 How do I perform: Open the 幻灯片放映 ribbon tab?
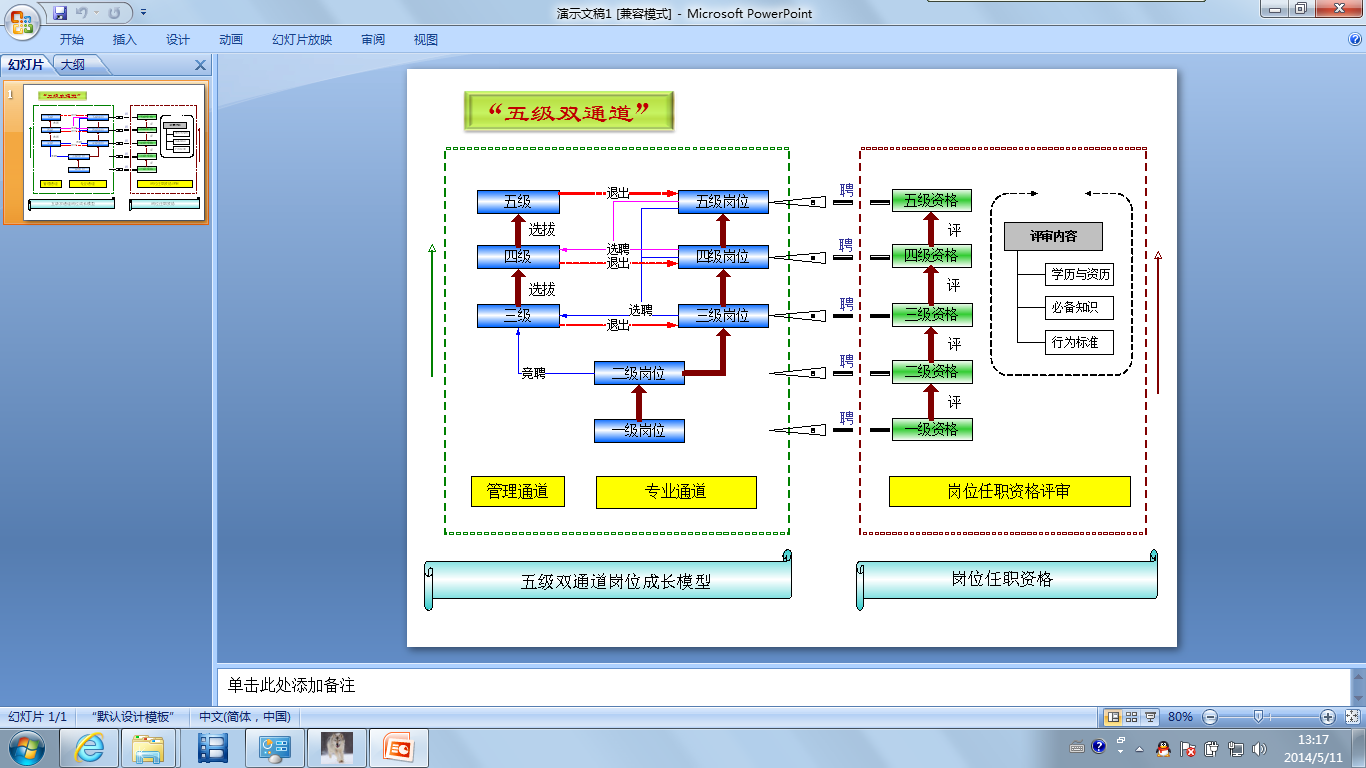(x=302, y=40)
